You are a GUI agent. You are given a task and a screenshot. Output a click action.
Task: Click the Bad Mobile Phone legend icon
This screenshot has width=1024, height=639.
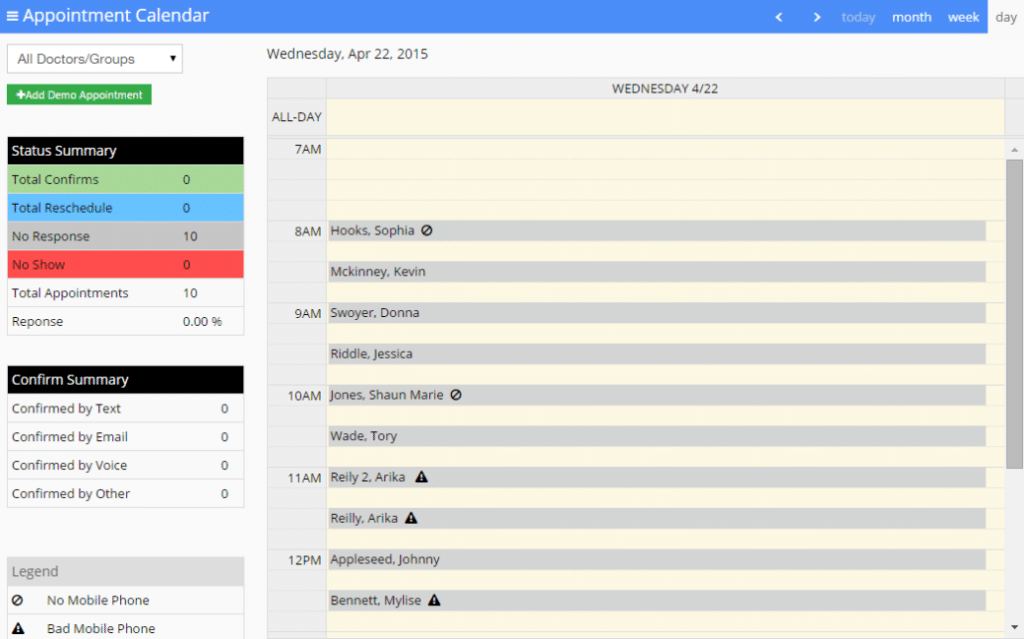point(18,628)
